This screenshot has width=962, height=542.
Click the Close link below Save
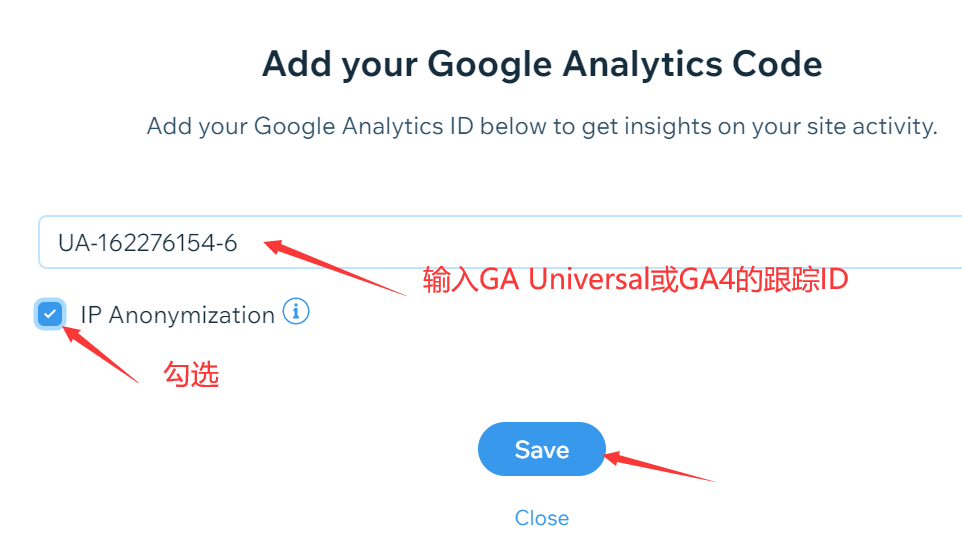point(542,517)
